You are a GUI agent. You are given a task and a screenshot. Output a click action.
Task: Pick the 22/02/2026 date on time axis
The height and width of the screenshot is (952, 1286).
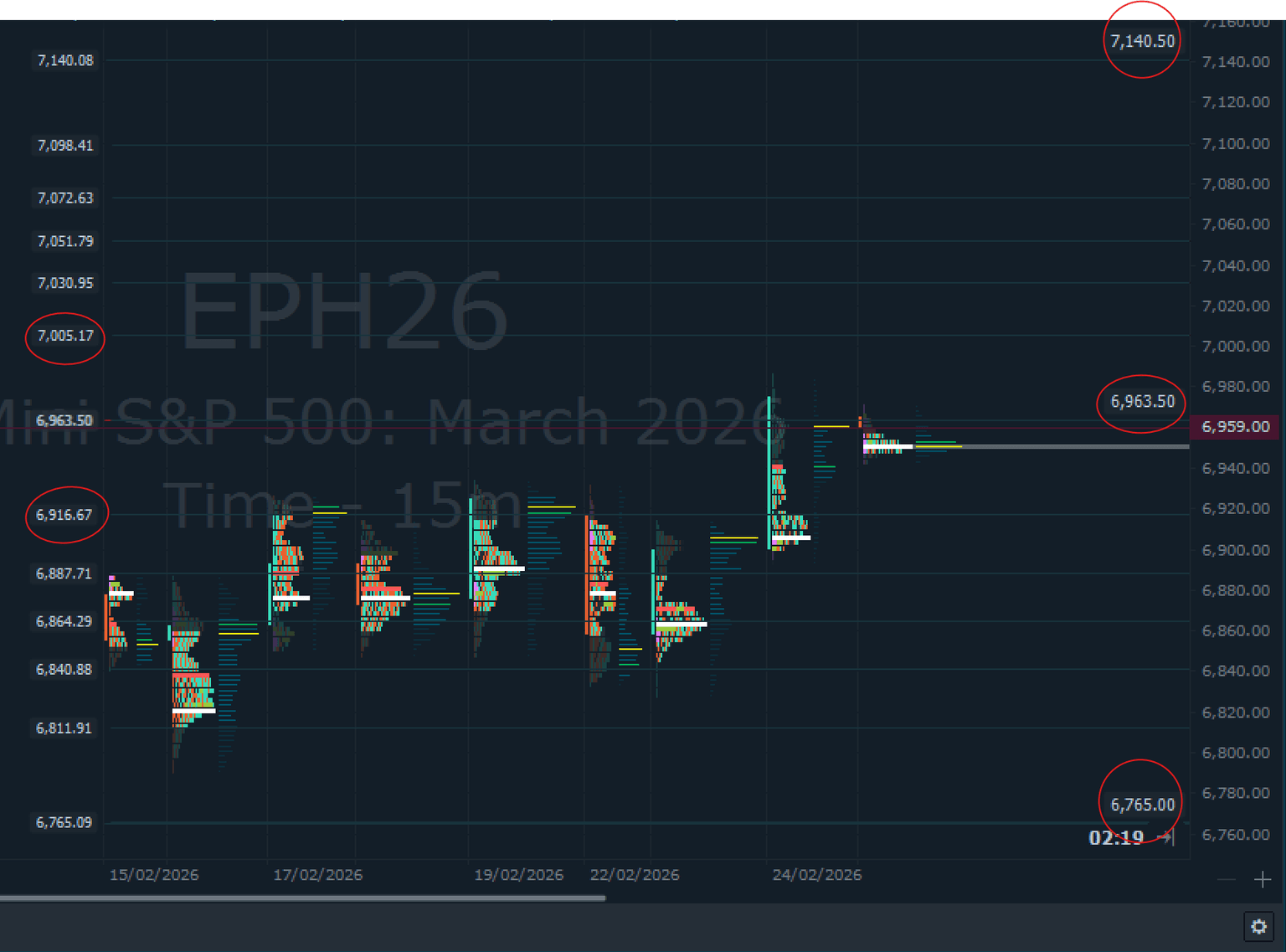click(635, 875)
